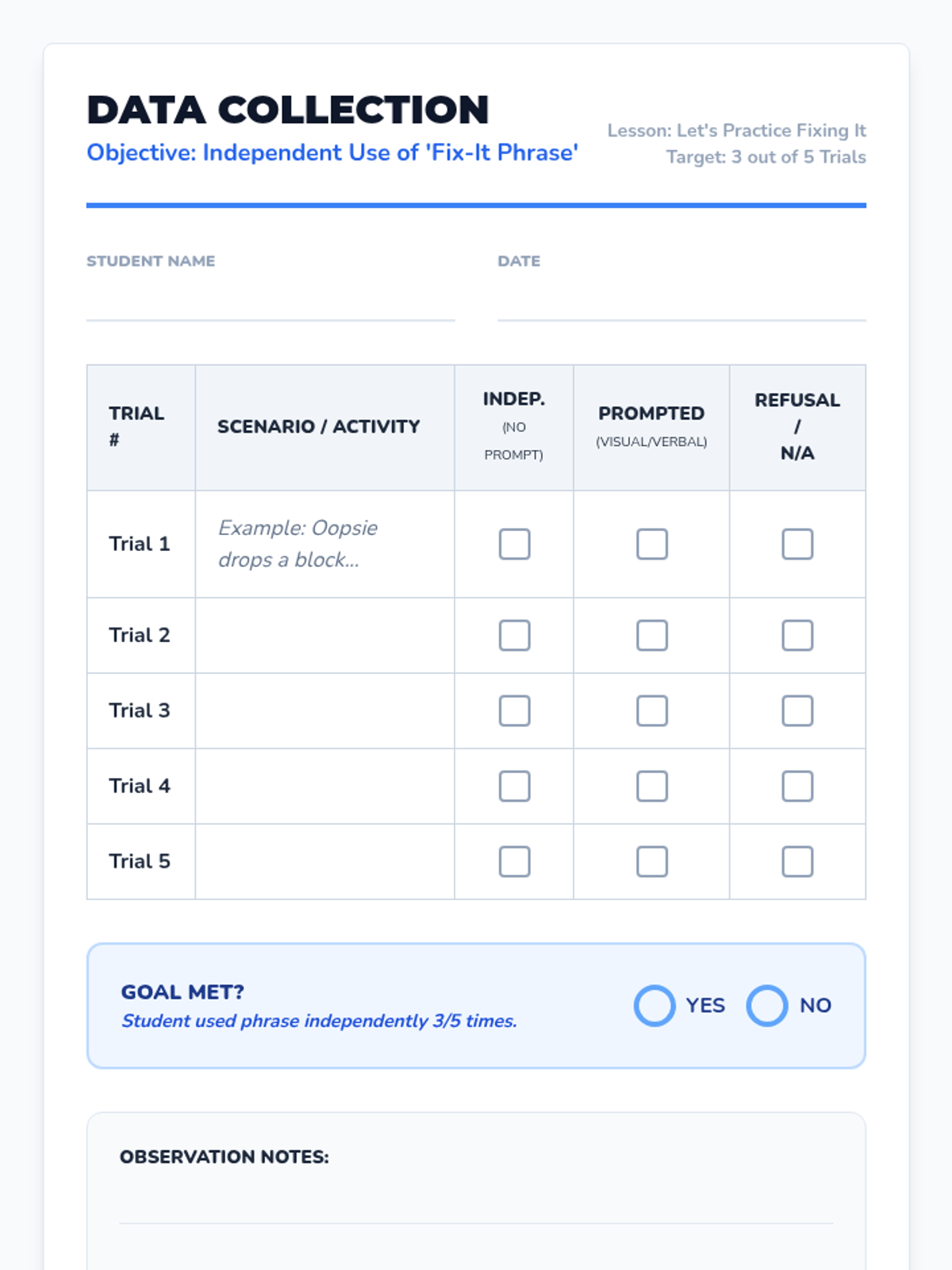This screenshot has width=952, height=1270.
Task: Select Trial 3 Prompted checkbox
Action: [651, 711]
